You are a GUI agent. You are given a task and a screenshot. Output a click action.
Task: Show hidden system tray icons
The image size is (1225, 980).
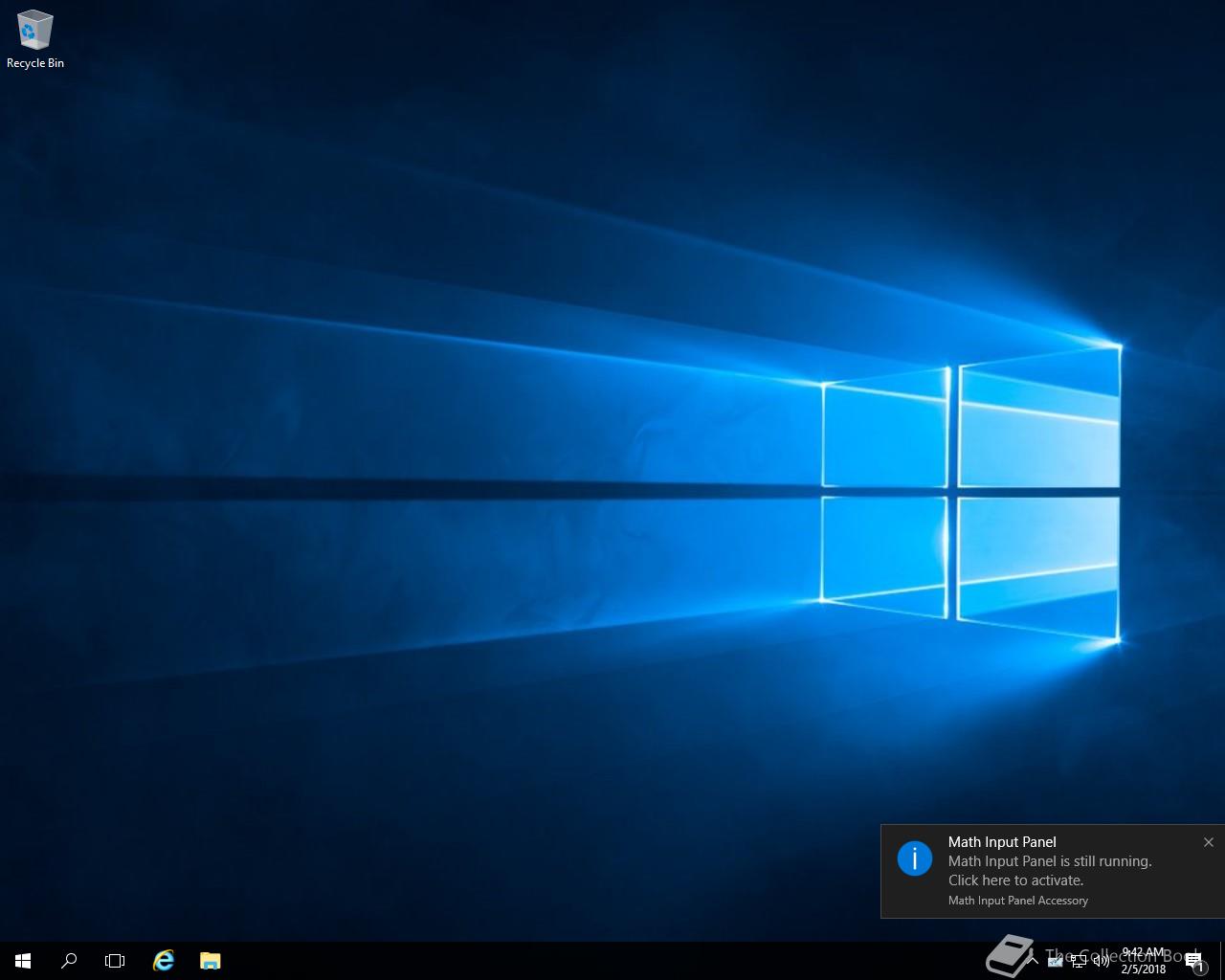tap(1033, 961)
